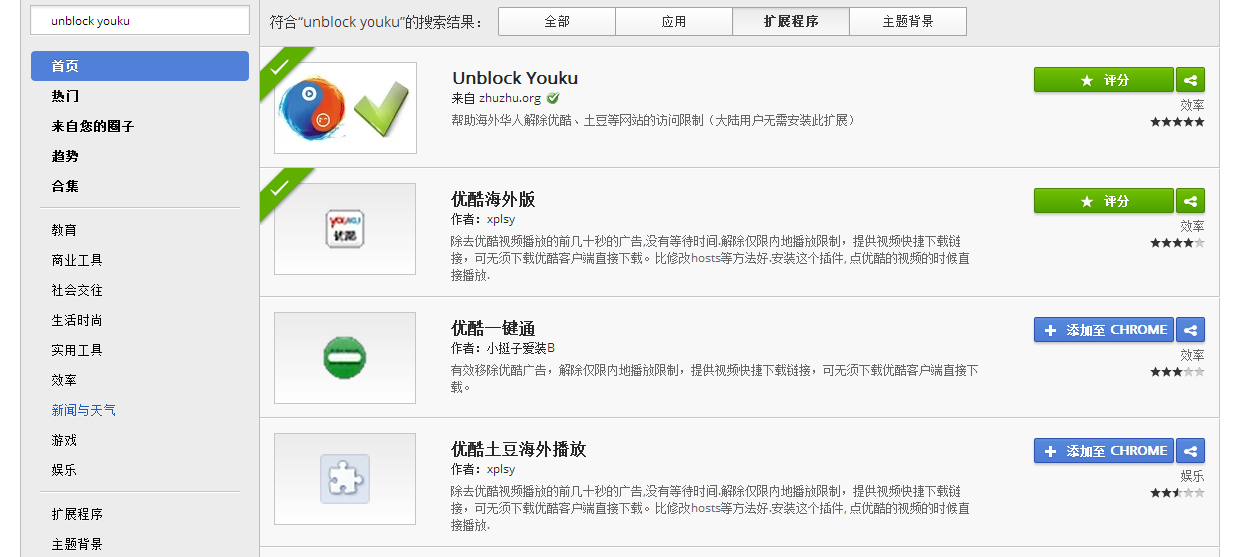The height and width of the screenshot is (557, 1248).
Task: Select the 扩展程序 filter tab
Action: click(x=791, y=21)
